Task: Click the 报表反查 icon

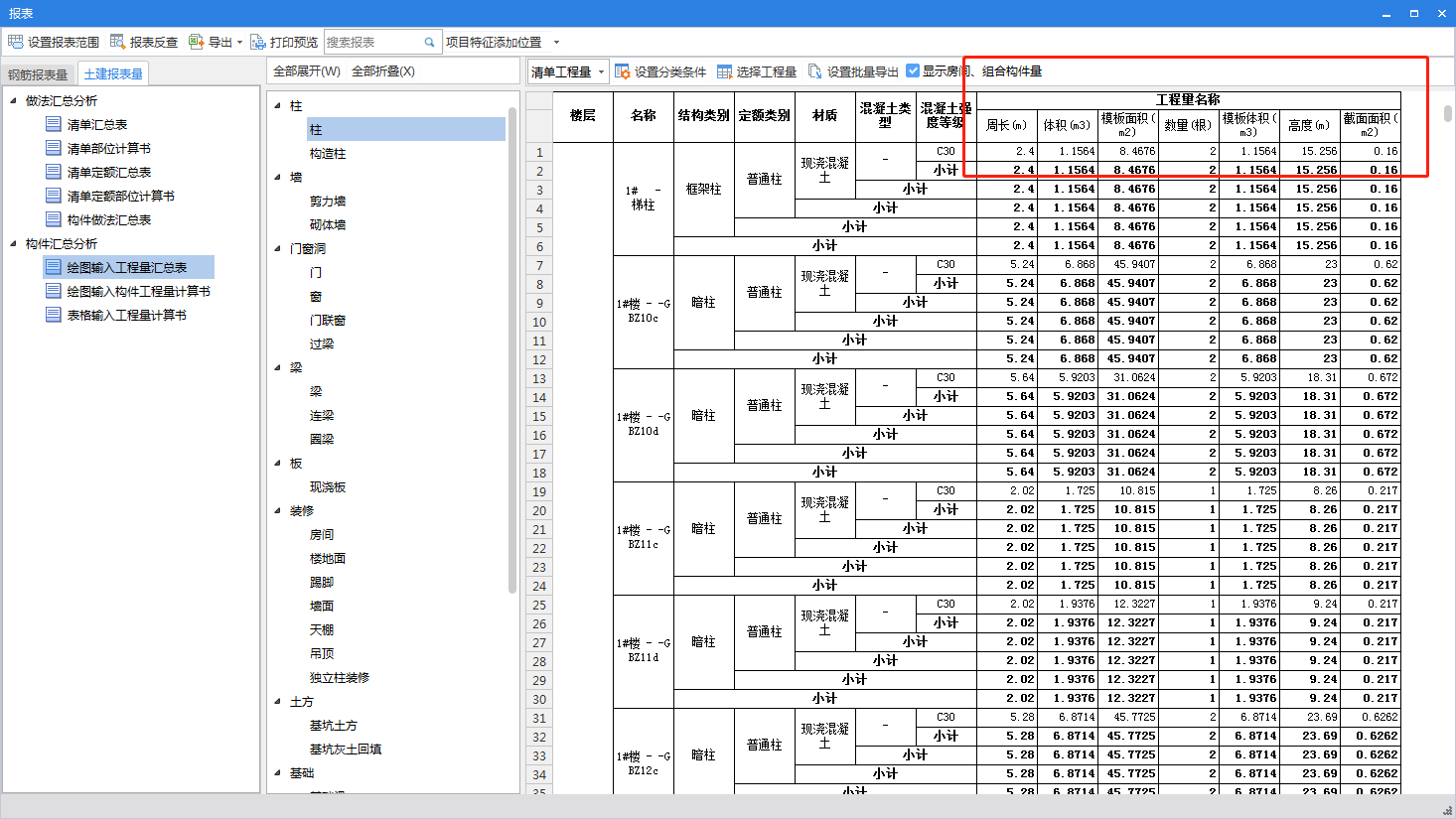Action: [117, 42]
